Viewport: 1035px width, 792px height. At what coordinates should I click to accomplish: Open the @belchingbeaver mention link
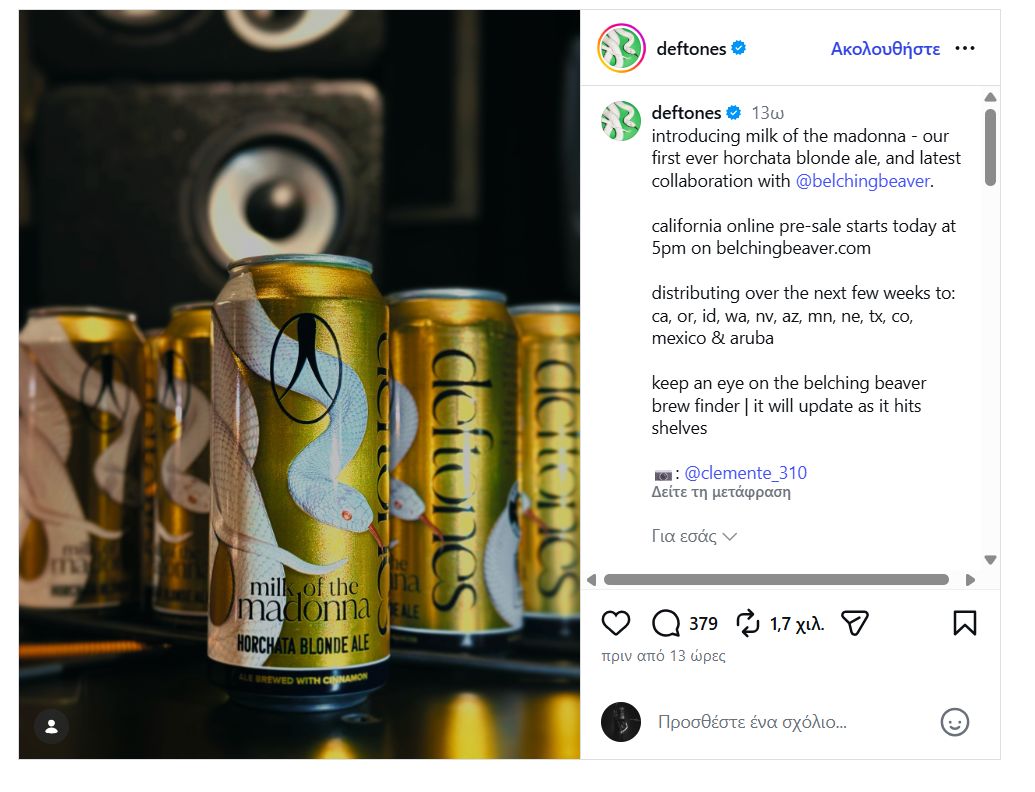[863, 181]
